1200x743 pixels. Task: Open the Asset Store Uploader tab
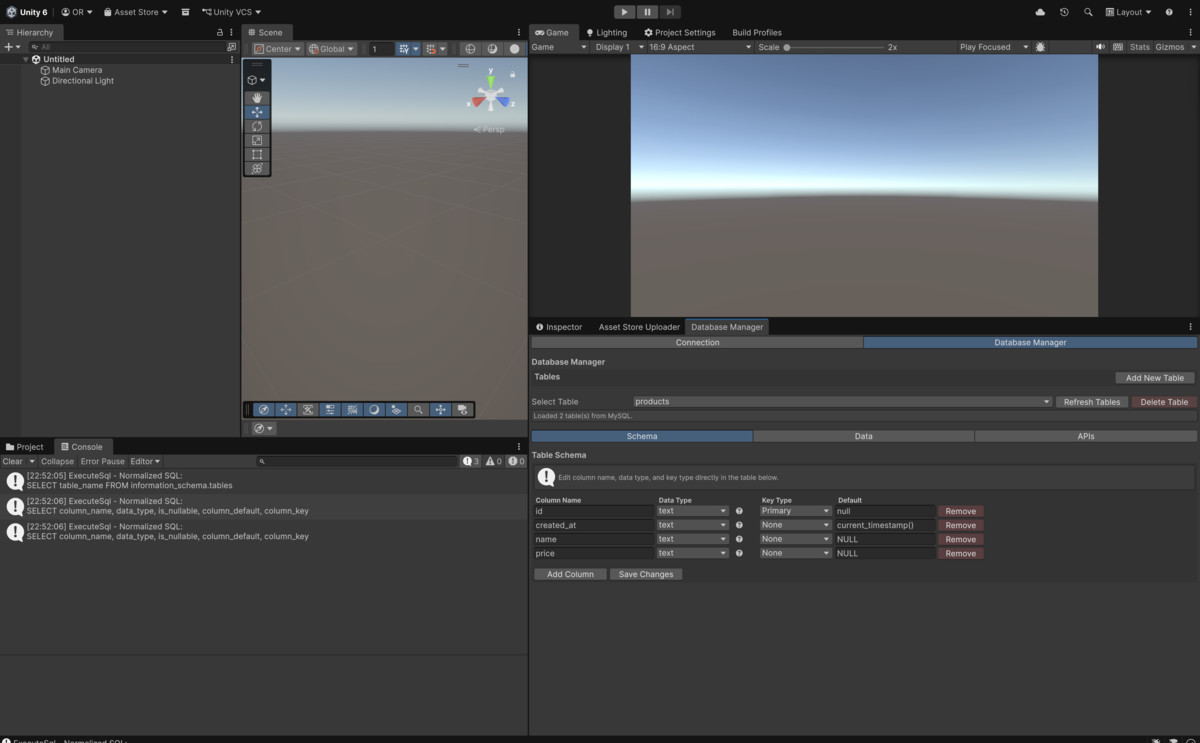point(639,327)
